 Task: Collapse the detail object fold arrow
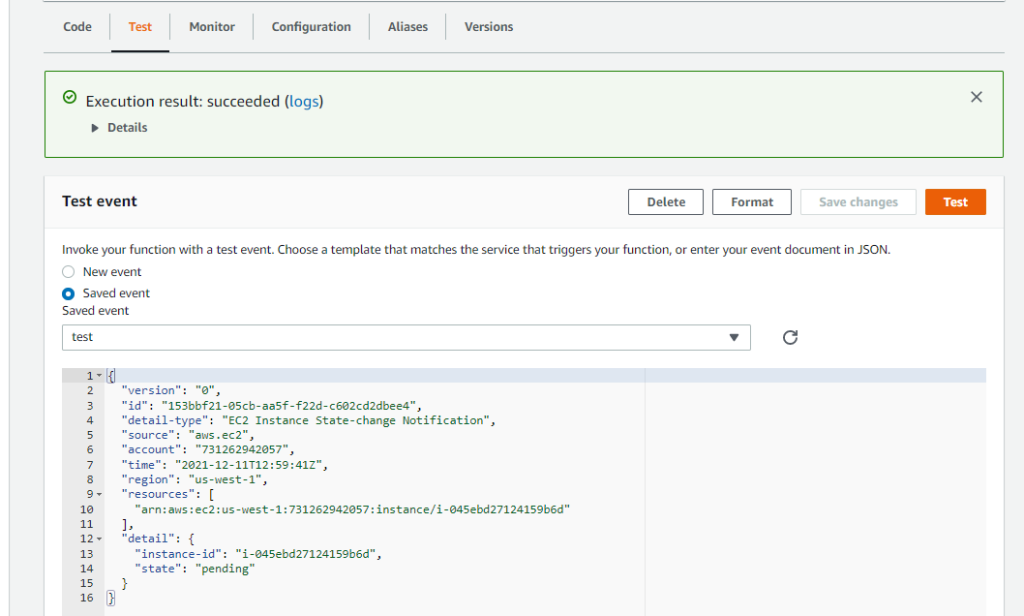100,539
